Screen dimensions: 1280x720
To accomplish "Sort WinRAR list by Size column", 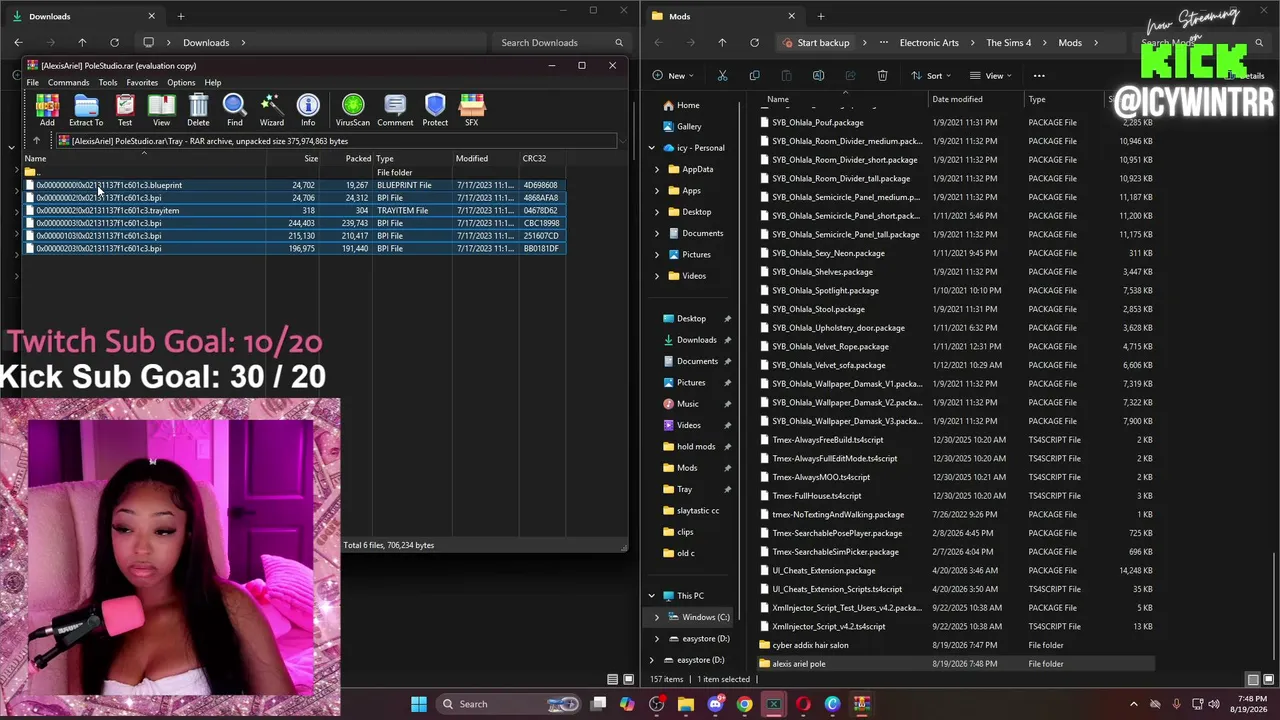I will click(x=311, y=158).
